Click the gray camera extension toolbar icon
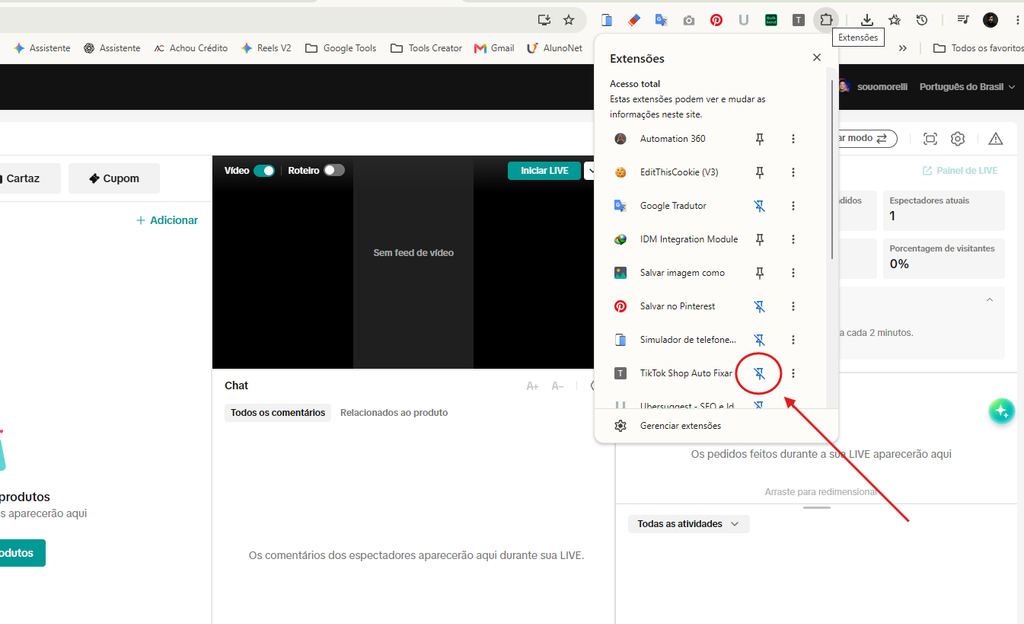 pyautogui.click(x=688, y=20)
